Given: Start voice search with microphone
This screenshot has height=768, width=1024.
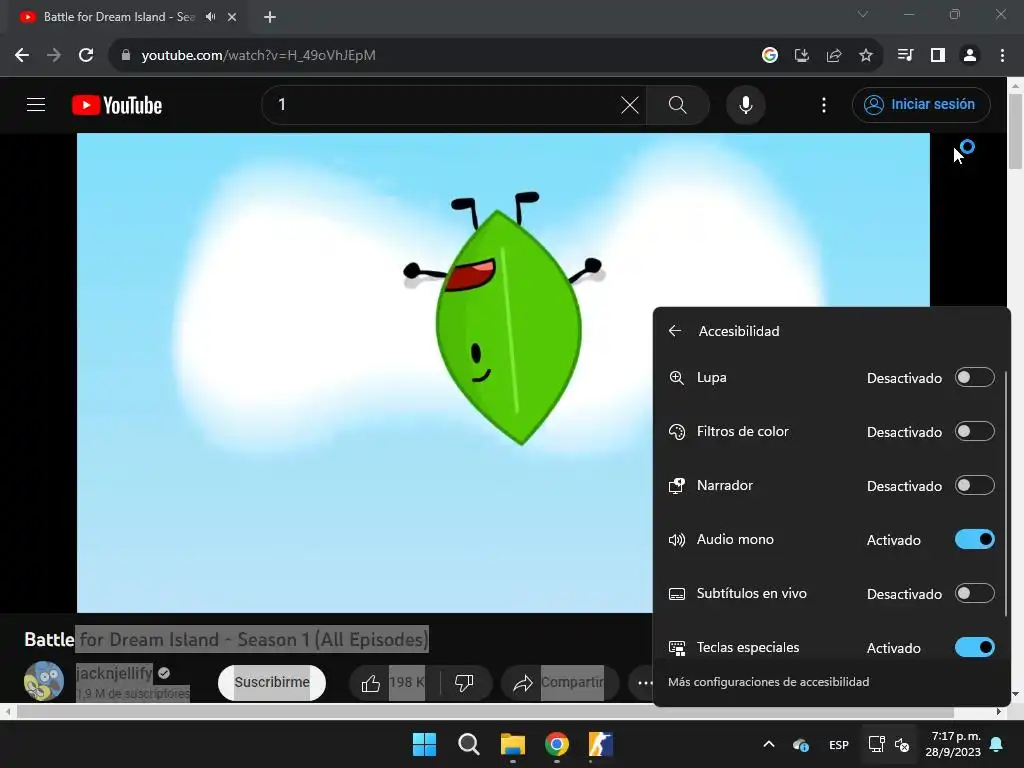Looking at the screenshot, I should 746,105.
